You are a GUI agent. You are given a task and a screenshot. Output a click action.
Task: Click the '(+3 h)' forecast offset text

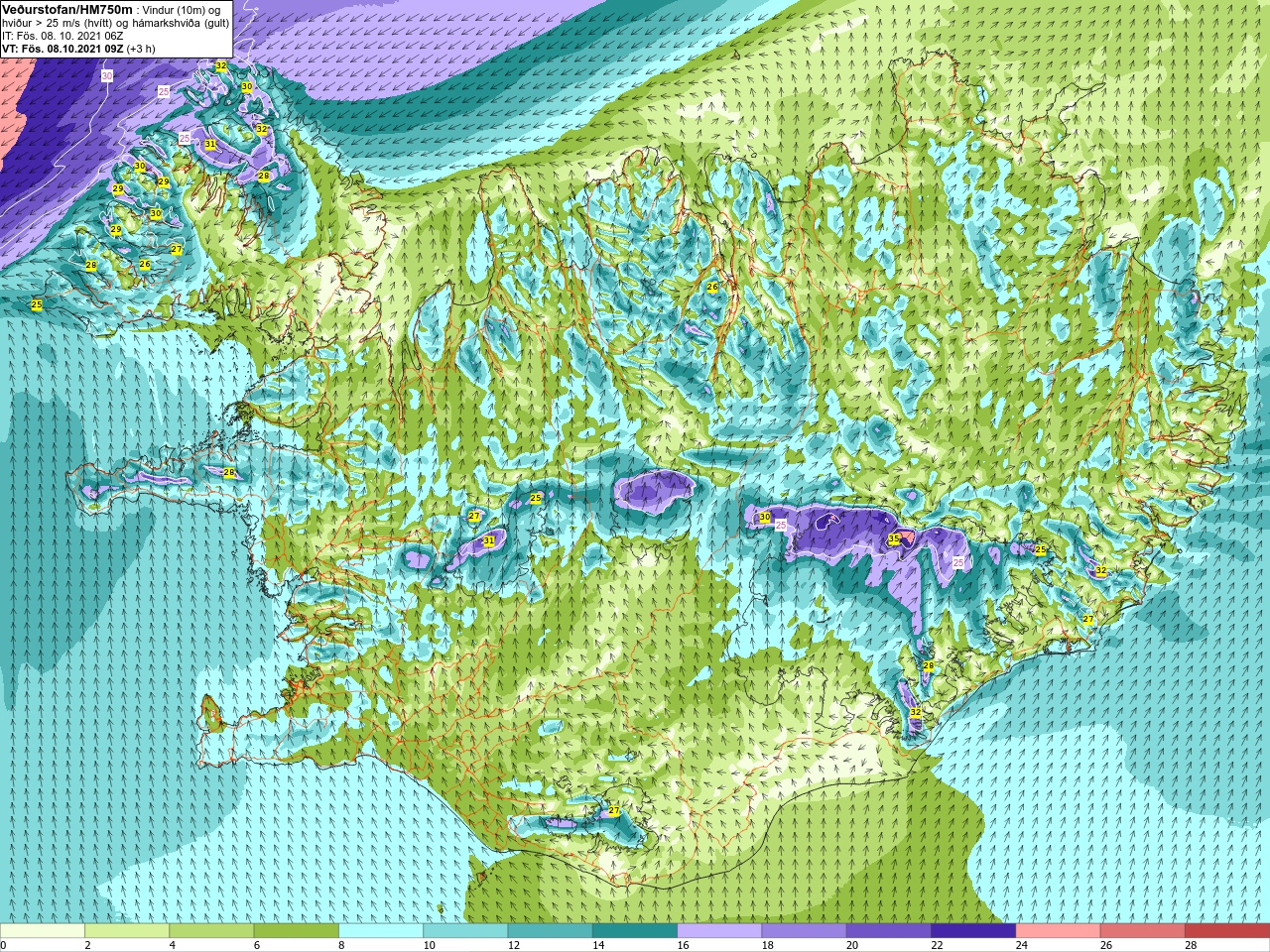pos(141,48)
